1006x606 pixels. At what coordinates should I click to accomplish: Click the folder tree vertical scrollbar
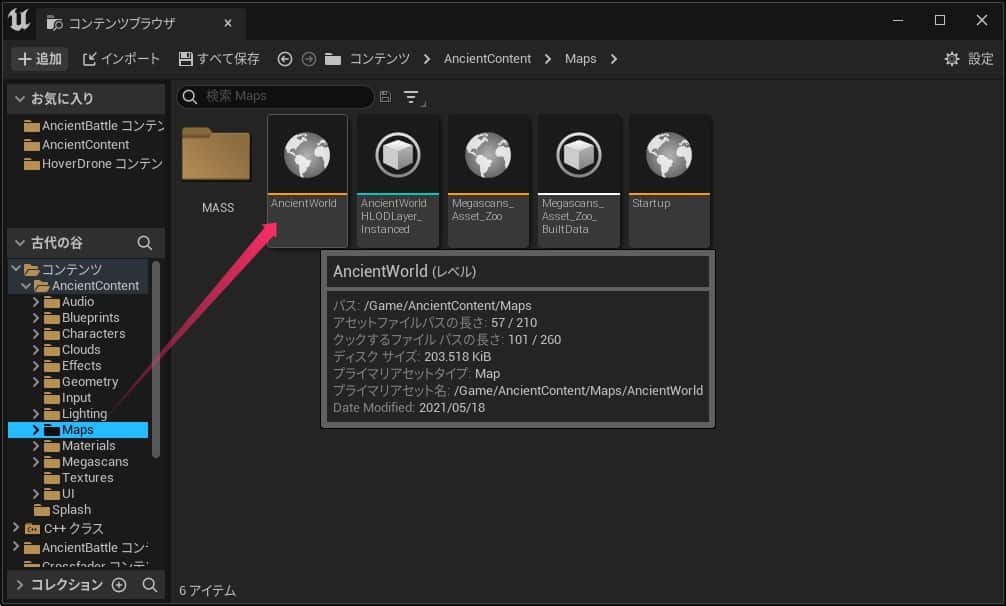click(155, 359)
